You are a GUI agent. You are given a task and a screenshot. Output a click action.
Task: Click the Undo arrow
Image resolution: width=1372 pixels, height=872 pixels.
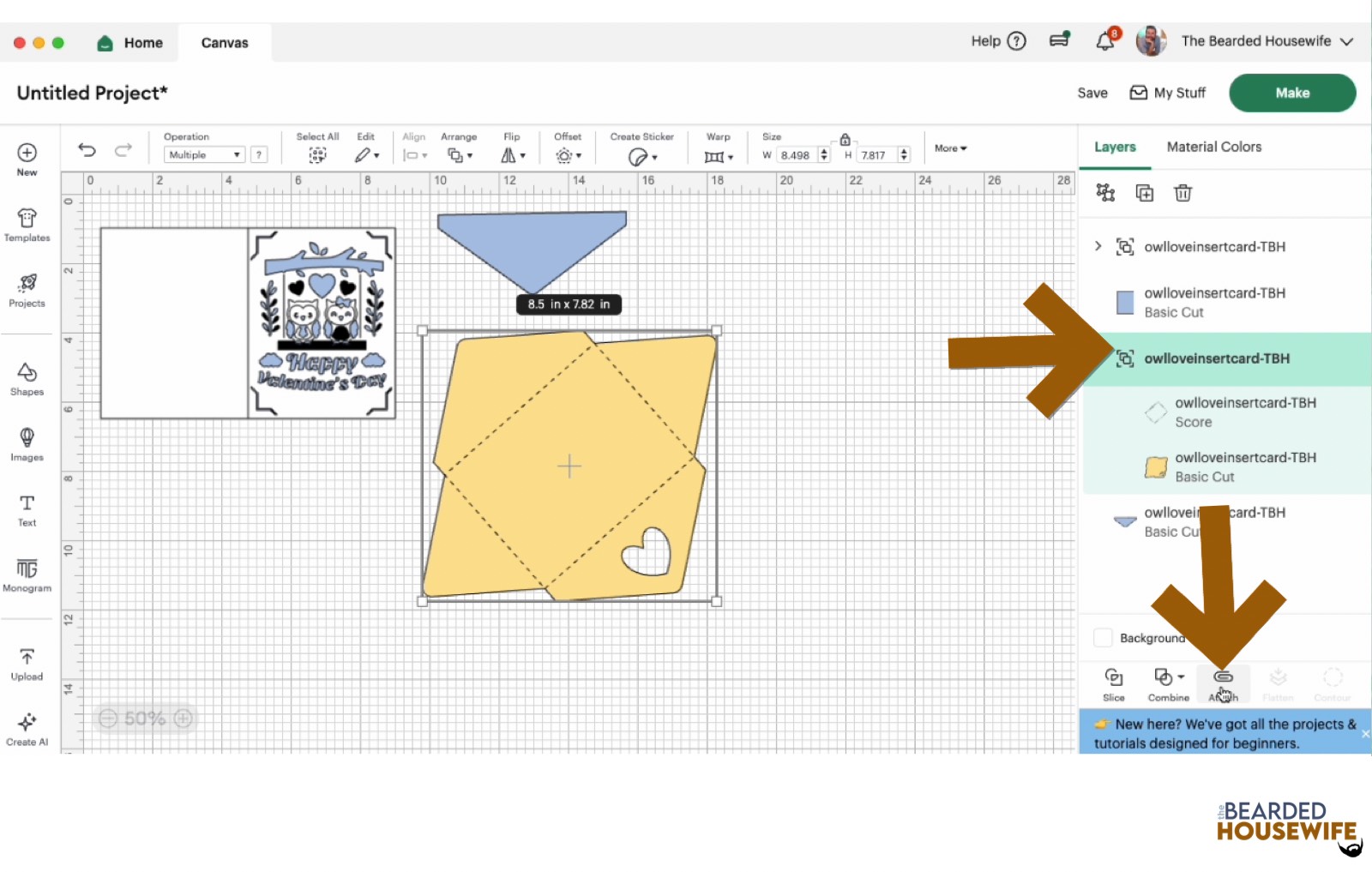pyautogui.click(x=87, y=150)
